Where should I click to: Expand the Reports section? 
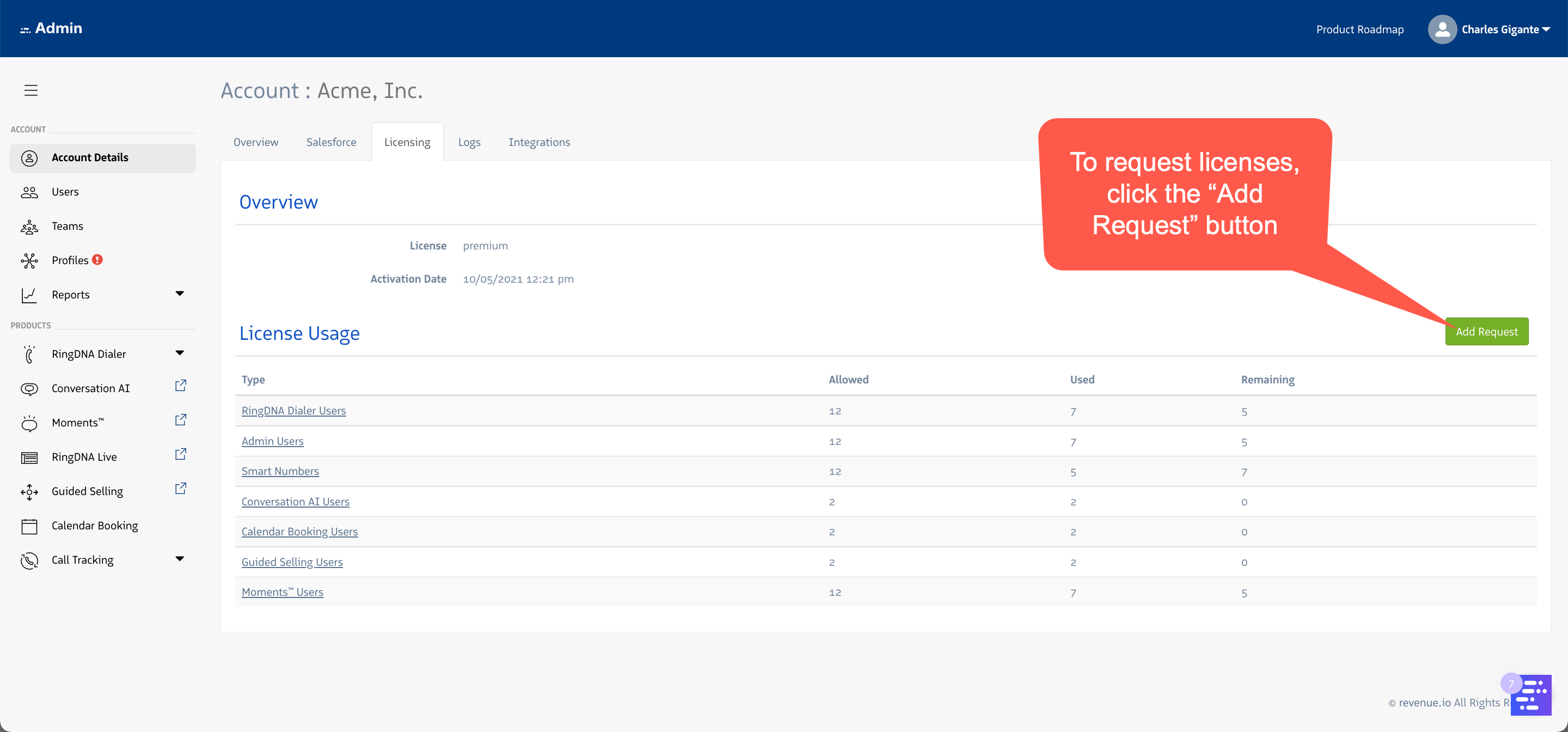click(x=180, y=294)
